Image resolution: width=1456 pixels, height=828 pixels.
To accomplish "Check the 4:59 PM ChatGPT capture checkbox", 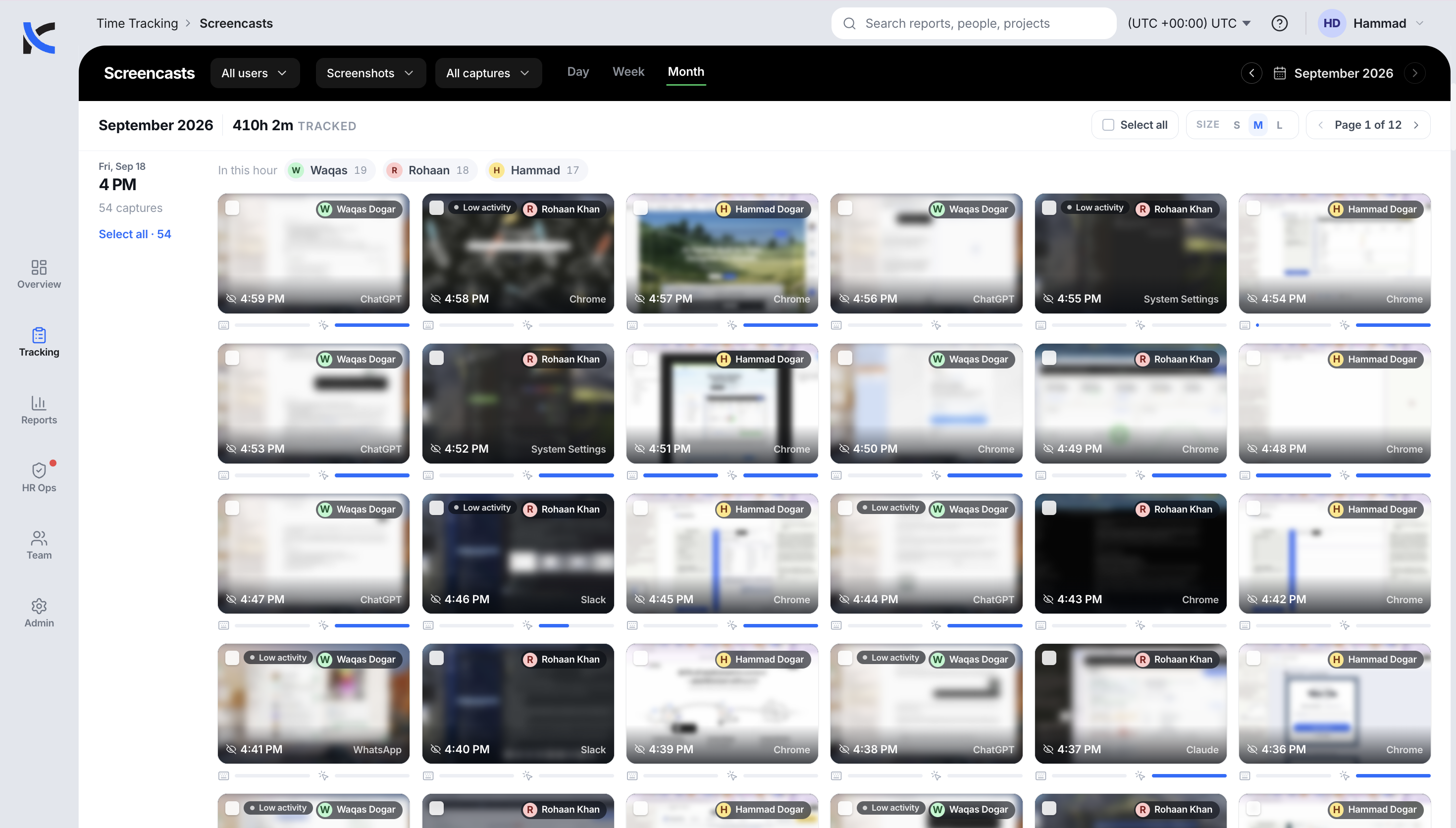I will pyautogui.click(x=232, y=208).
